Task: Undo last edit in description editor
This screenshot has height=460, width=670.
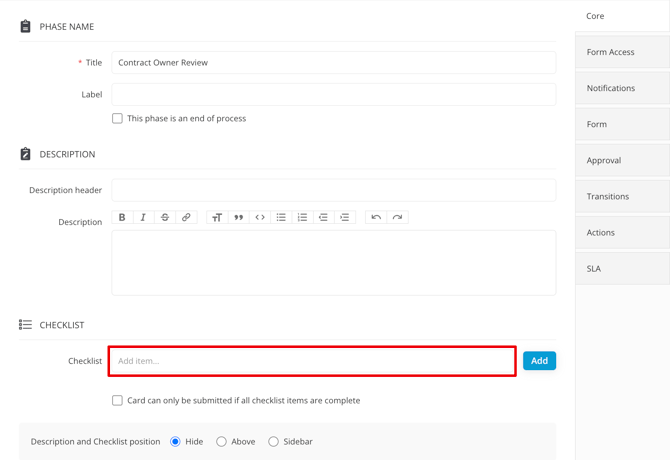Action: pyautogui.click(x=376, y=217)
